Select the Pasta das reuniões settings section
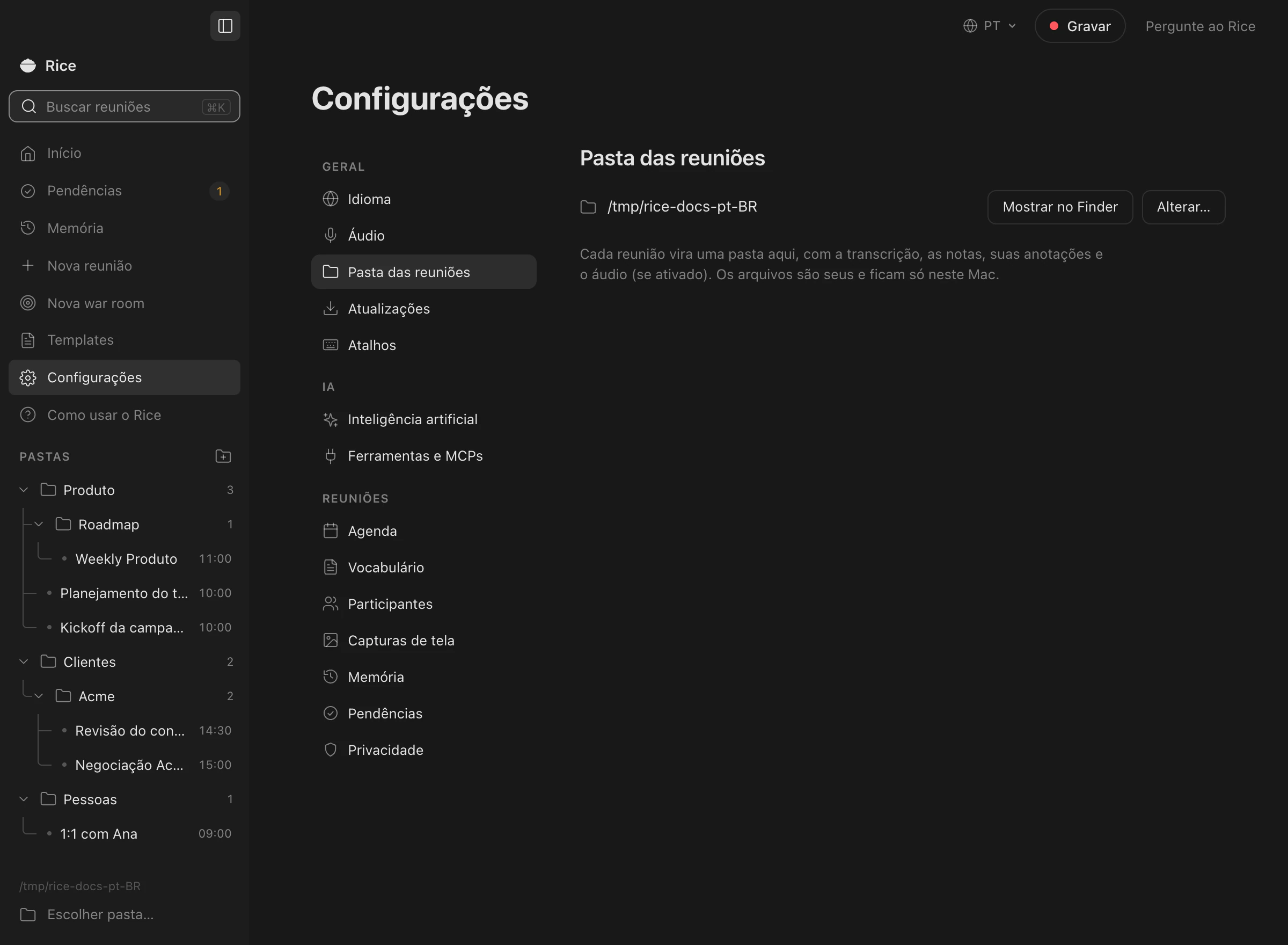The width and height of the screenshot is (1288, 945). pos(423,272)
